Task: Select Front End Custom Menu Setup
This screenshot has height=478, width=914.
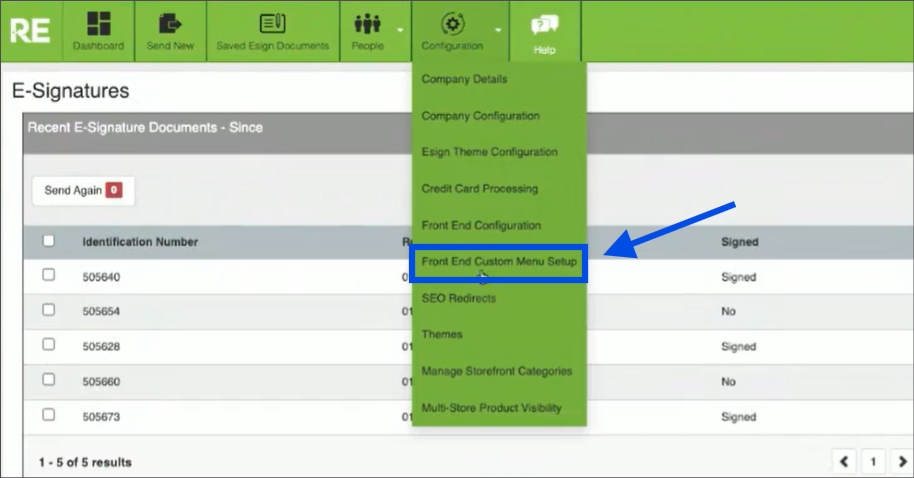Action: [499, 262]
